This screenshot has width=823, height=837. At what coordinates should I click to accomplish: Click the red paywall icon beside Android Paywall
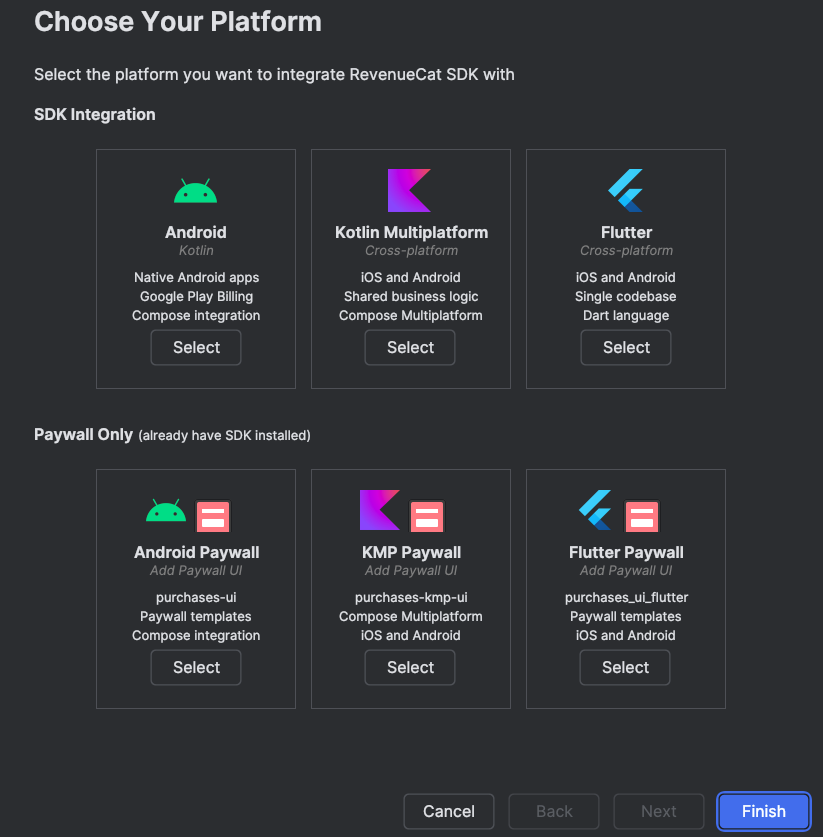tap(213, 516)
